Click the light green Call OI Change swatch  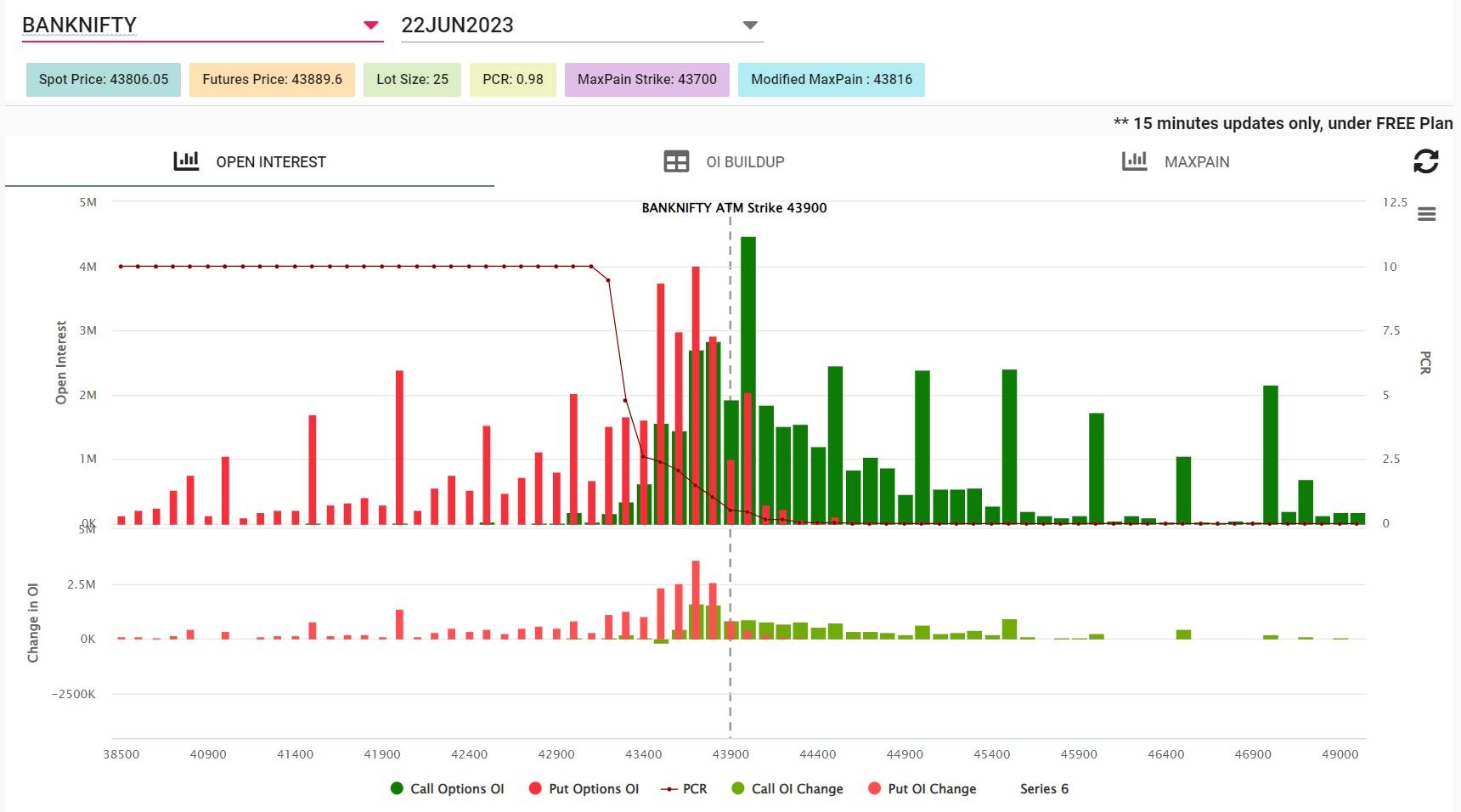coord(738,789)
